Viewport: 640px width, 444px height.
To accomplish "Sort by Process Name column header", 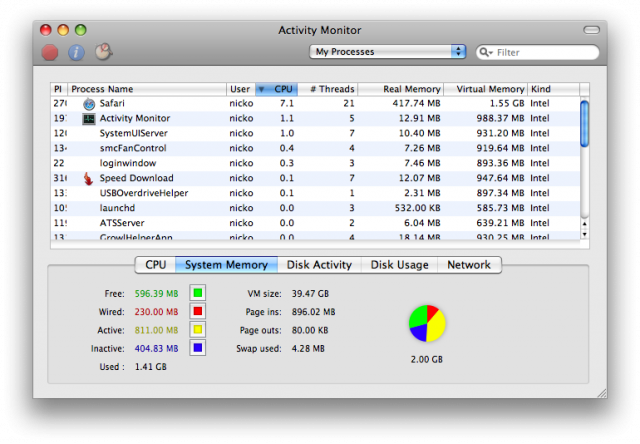I will point(147,89).
